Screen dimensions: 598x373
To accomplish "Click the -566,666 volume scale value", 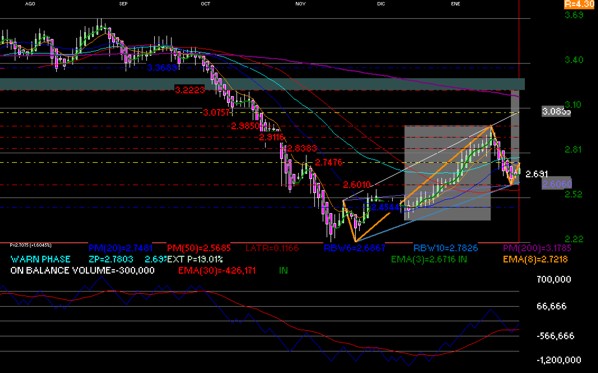I will [555, 336].
